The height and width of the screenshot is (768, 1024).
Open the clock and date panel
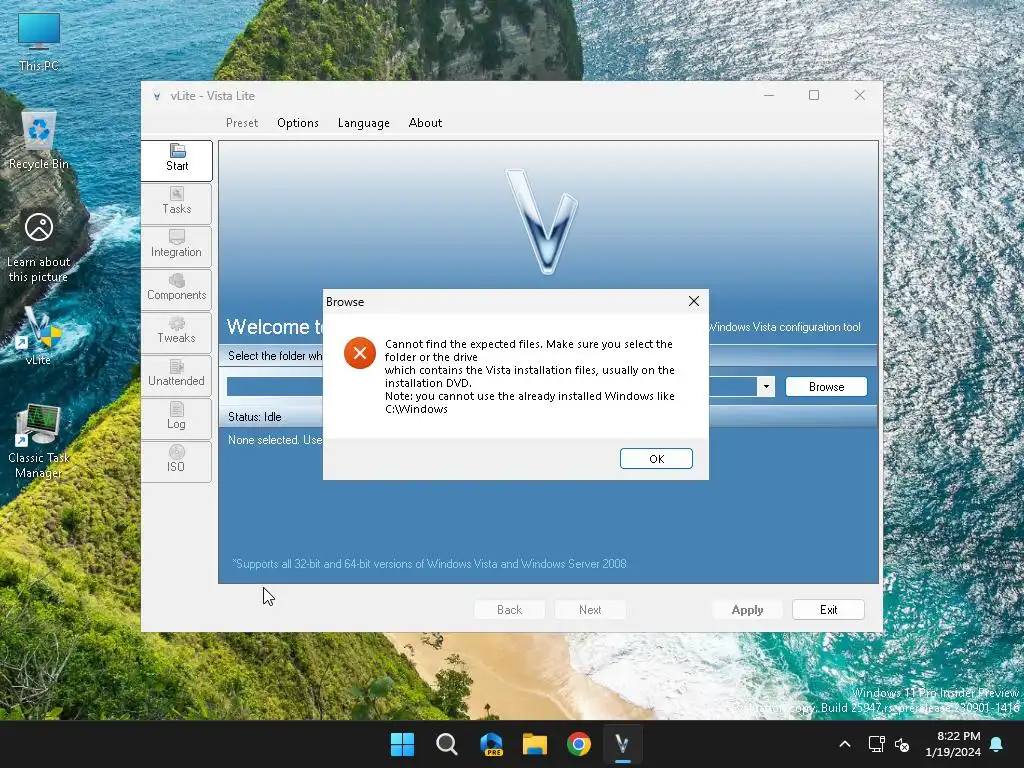click(x=953, y=744)
